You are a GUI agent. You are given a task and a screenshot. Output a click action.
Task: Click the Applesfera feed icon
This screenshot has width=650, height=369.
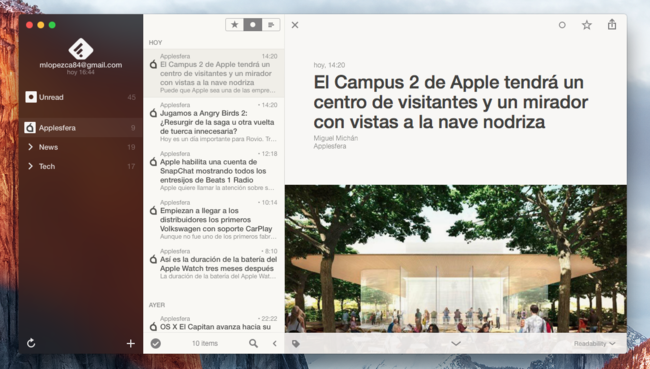30,128
